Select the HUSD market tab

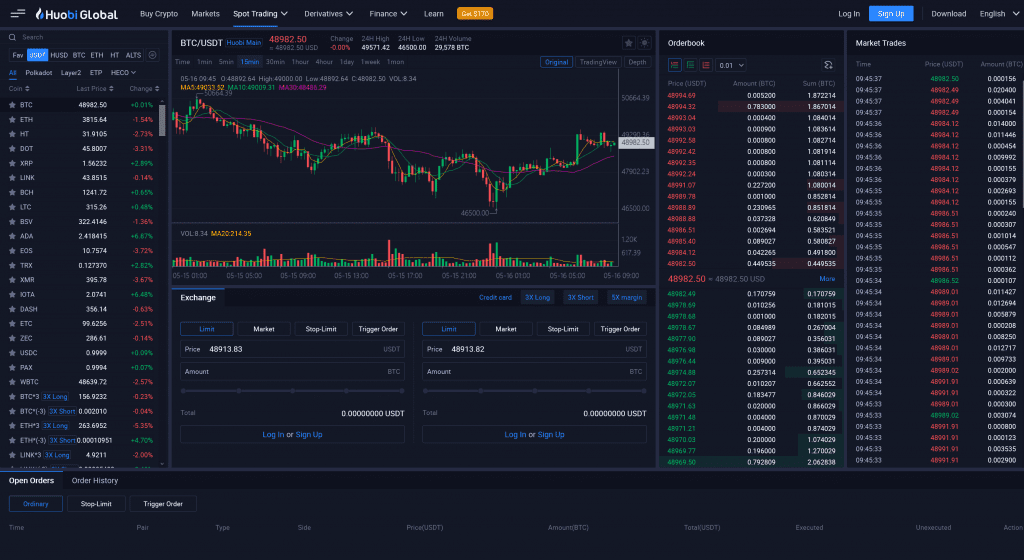click(x=59, y=55)
